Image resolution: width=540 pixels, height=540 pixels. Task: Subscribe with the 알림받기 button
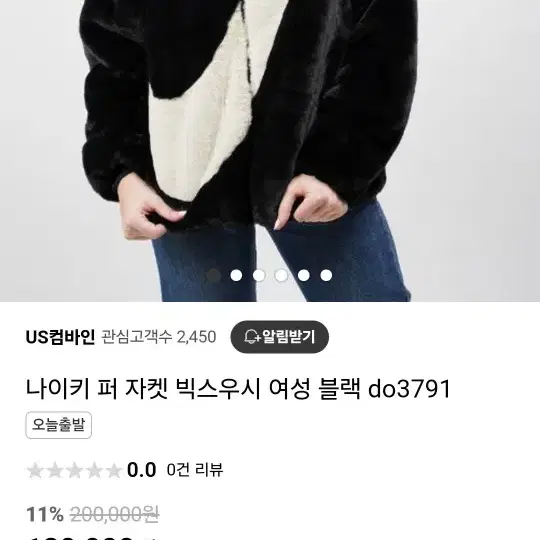pyautogui.click(x=279, y=337)
